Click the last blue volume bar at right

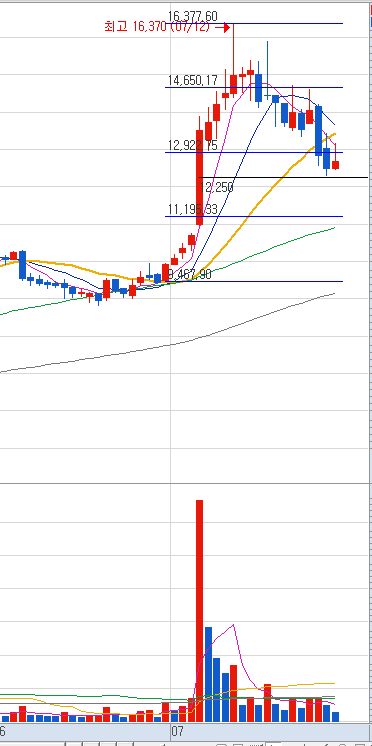(x=336, y=717)
